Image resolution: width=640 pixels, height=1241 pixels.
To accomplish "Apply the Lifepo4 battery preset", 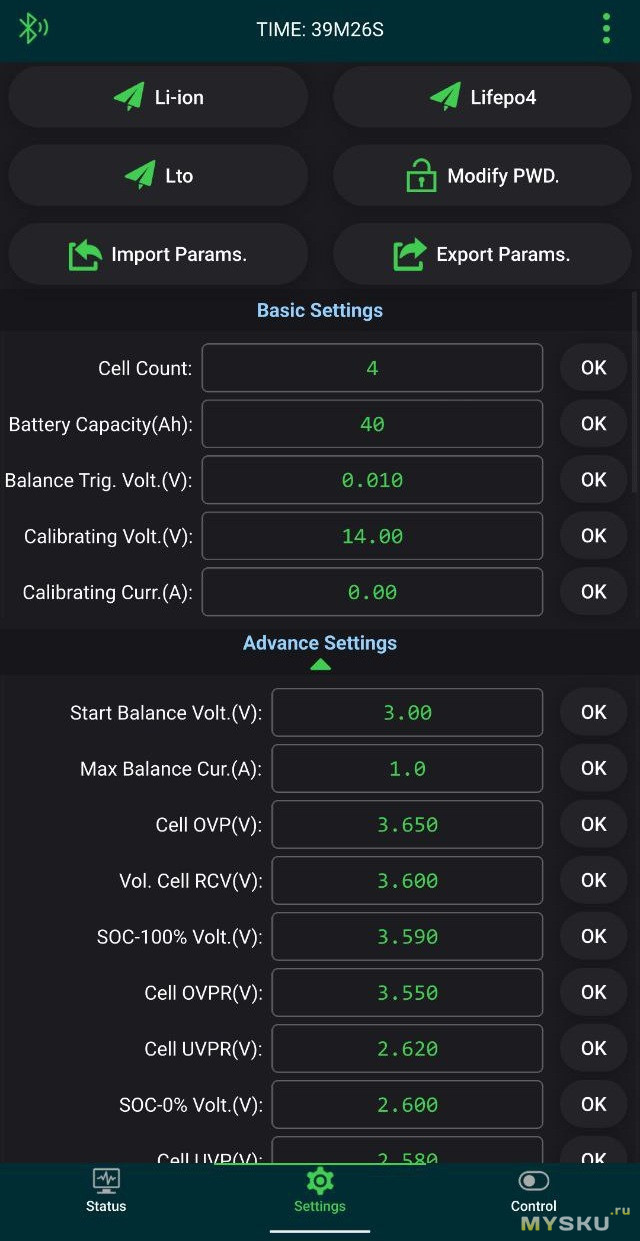I will click(x=482, y=97).
